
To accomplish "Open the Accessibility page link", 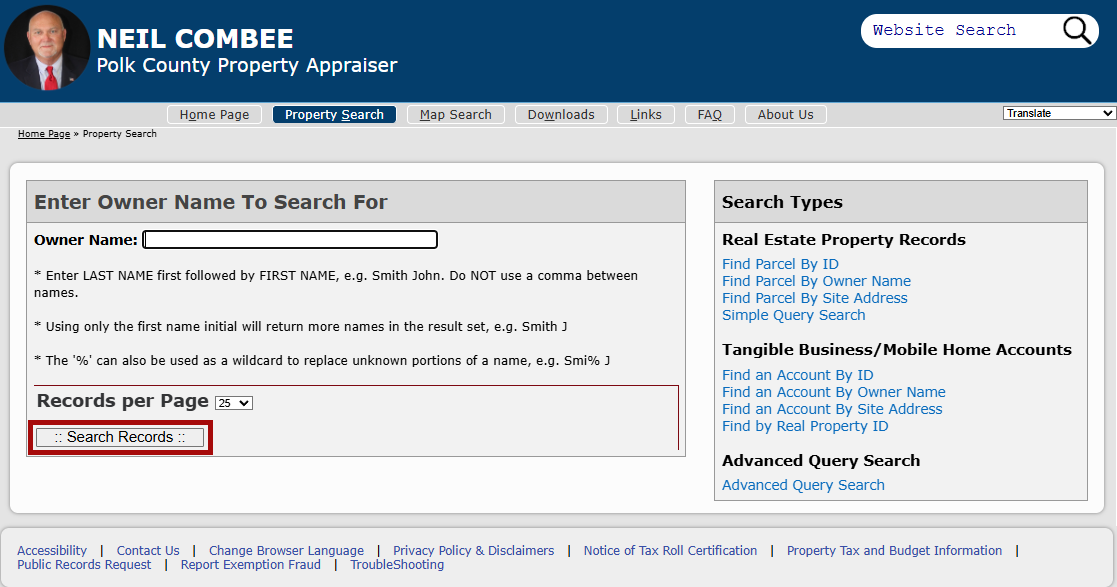I will coord(52,550).
